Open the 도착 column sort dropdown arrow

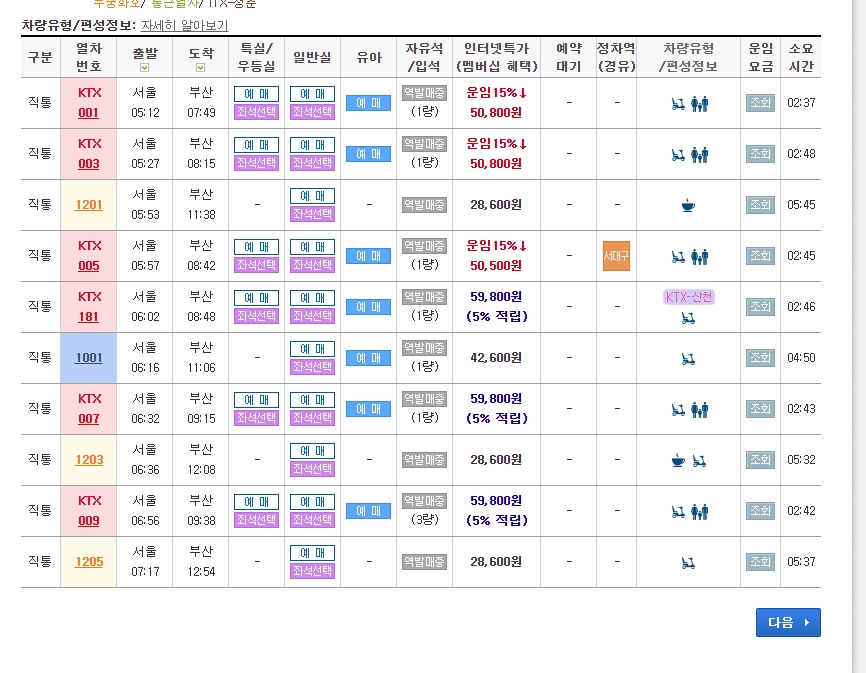pyautogui.click(x=200, y=67)
